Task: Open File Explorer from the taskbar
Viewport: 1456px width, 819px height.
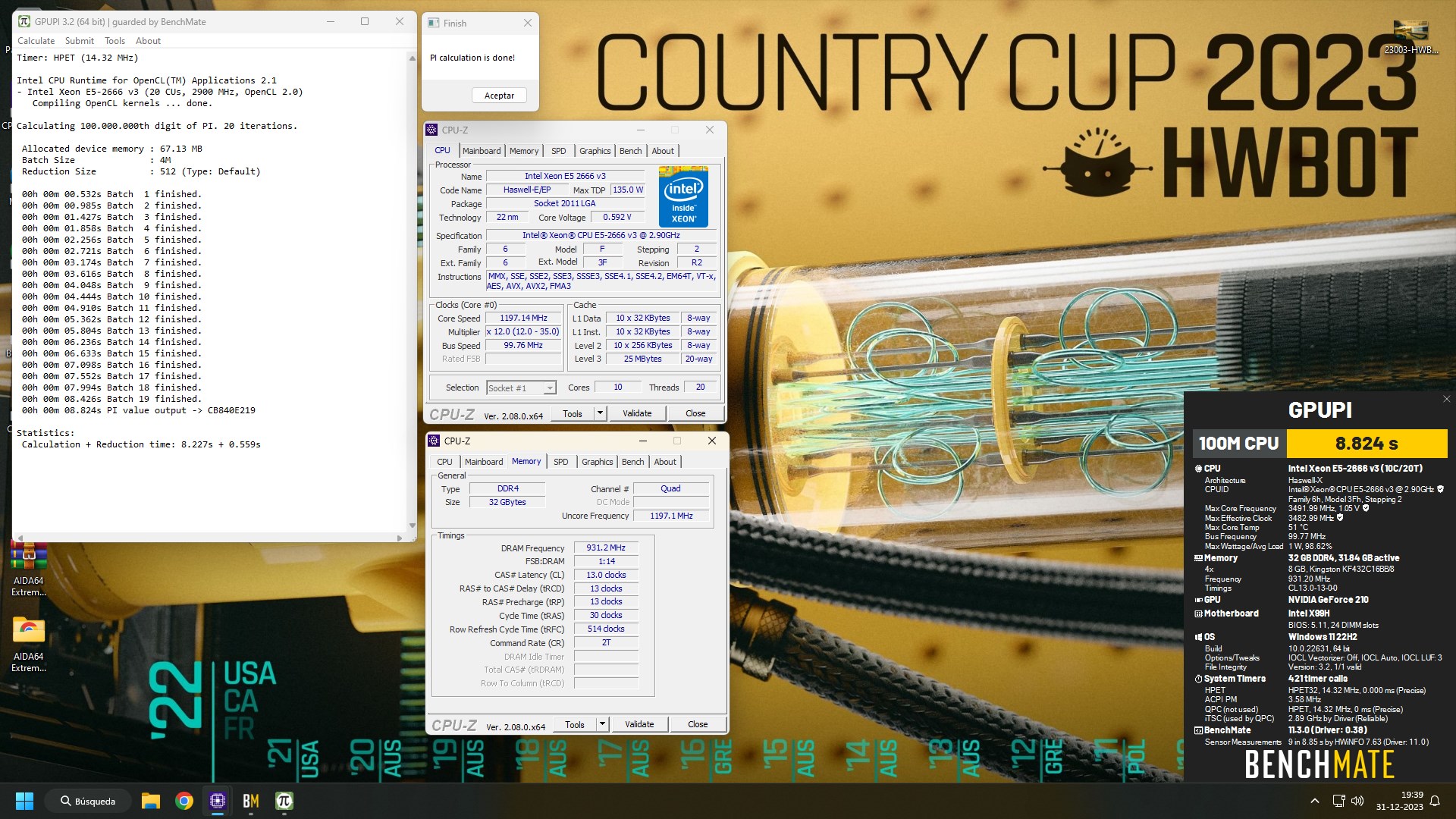Action: pos(150,801)
